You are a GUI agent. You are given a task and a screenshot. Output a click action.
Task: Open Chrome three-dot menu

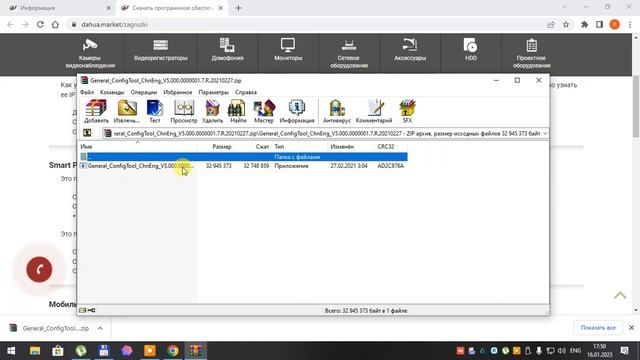click(630, 24)
